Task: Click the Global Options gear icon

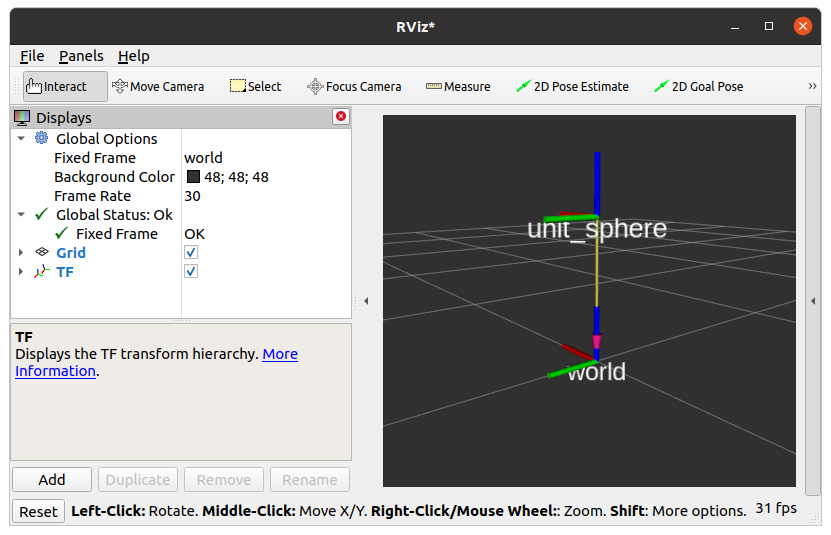Action: click(x=41, y=138)
